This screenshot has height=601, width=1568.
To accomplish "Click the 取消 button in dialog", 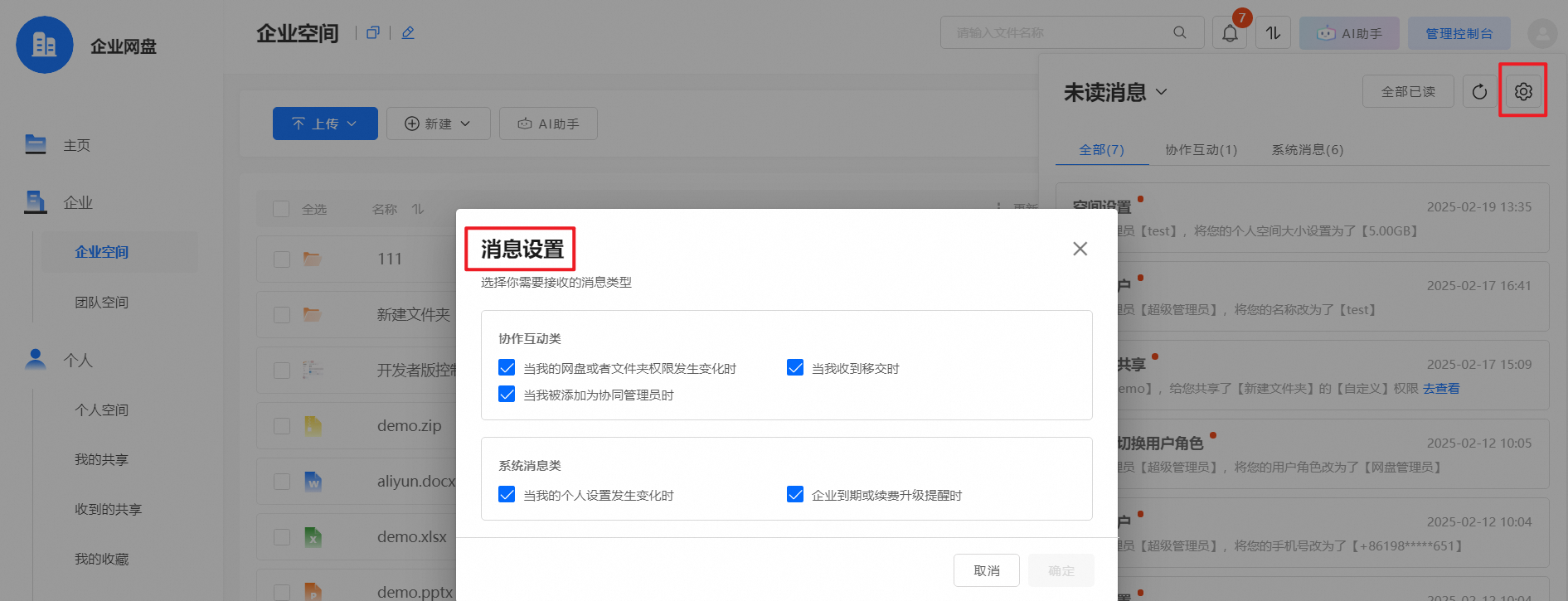I will pos(987,570).
